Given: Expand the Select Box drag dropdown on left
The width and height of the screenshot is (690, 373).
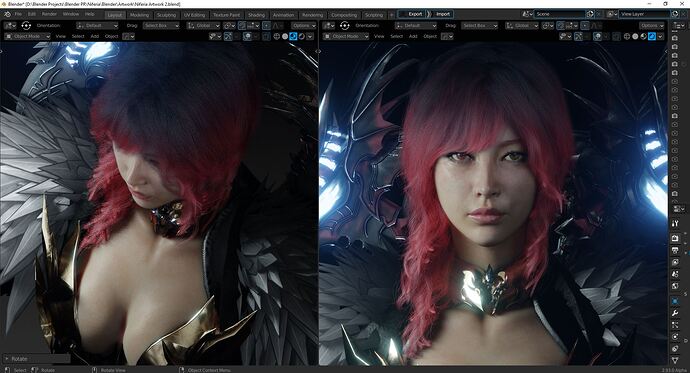Looking at the screenshot, I should [161, 26].
